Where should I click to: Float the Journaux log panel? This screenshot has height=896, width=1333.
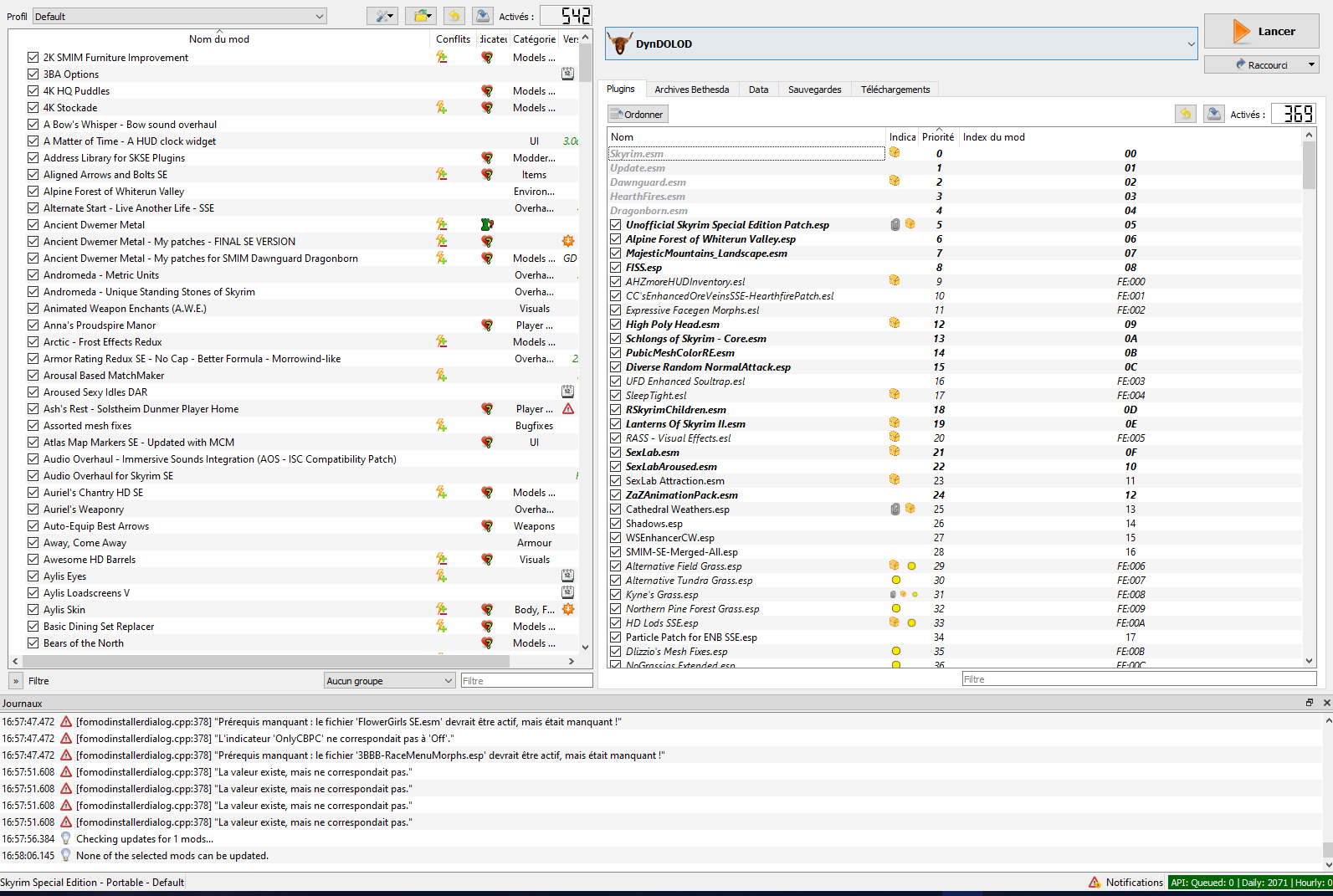pos(1310,703)
